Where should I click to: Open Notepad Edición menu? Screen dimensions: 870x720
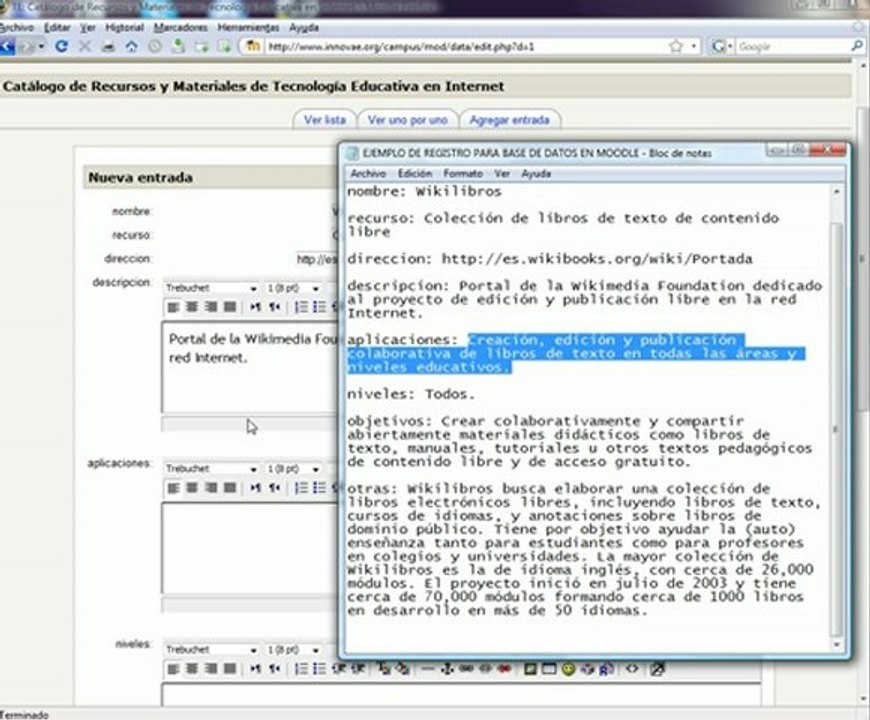[414, 174]
